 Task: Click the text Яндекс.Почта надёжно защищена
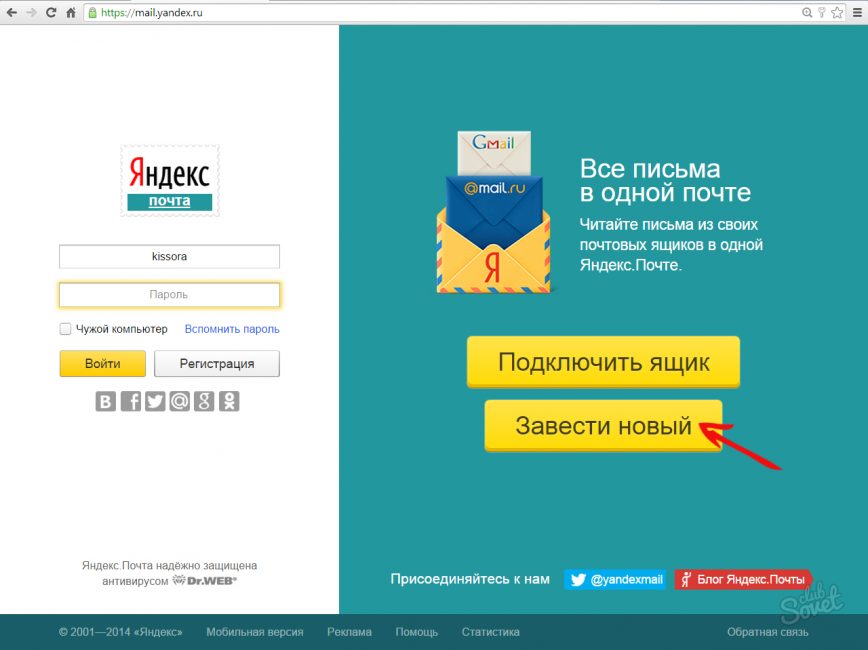tap(169, 565)
